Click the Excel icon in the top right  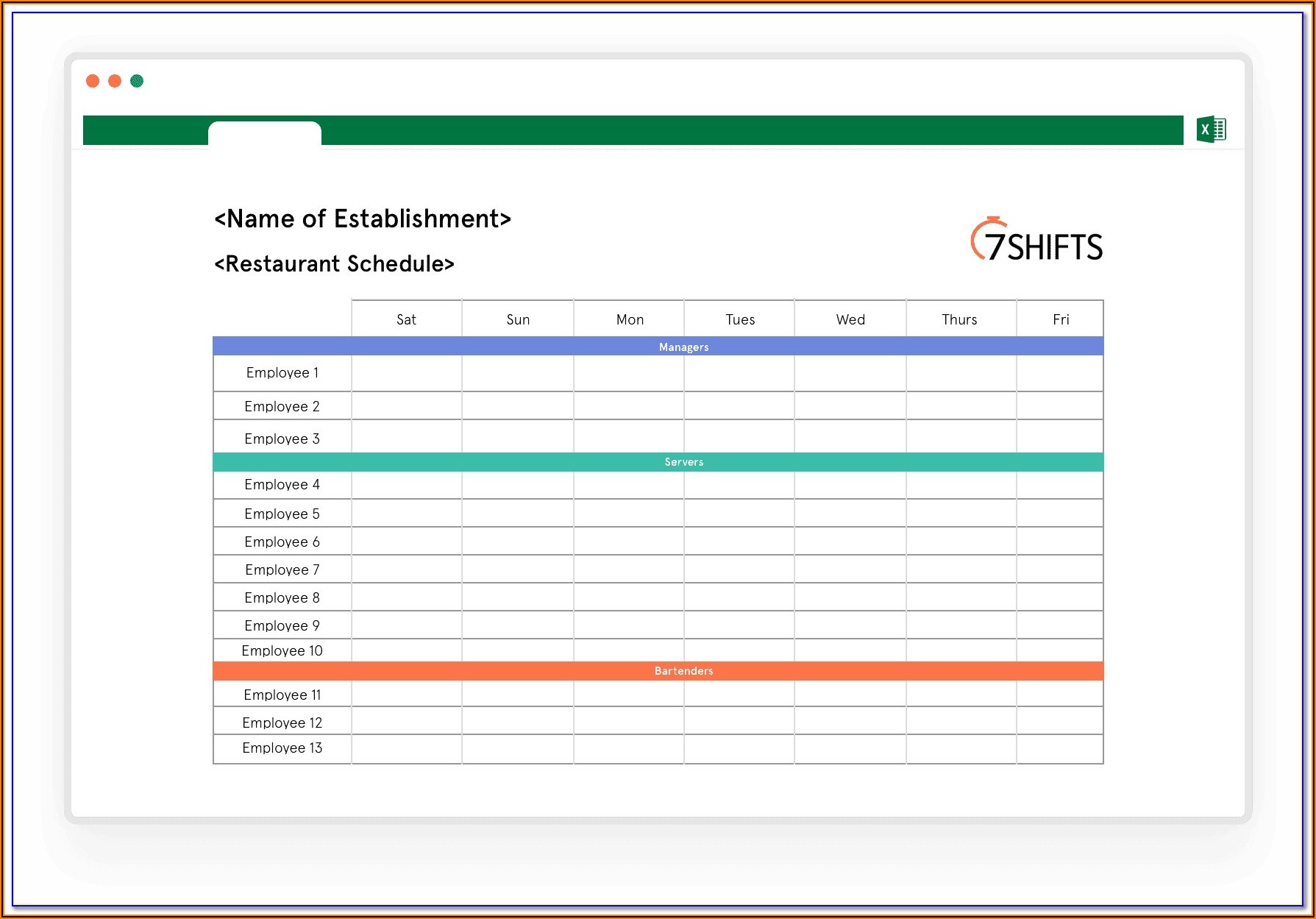tap(1211, 130)
